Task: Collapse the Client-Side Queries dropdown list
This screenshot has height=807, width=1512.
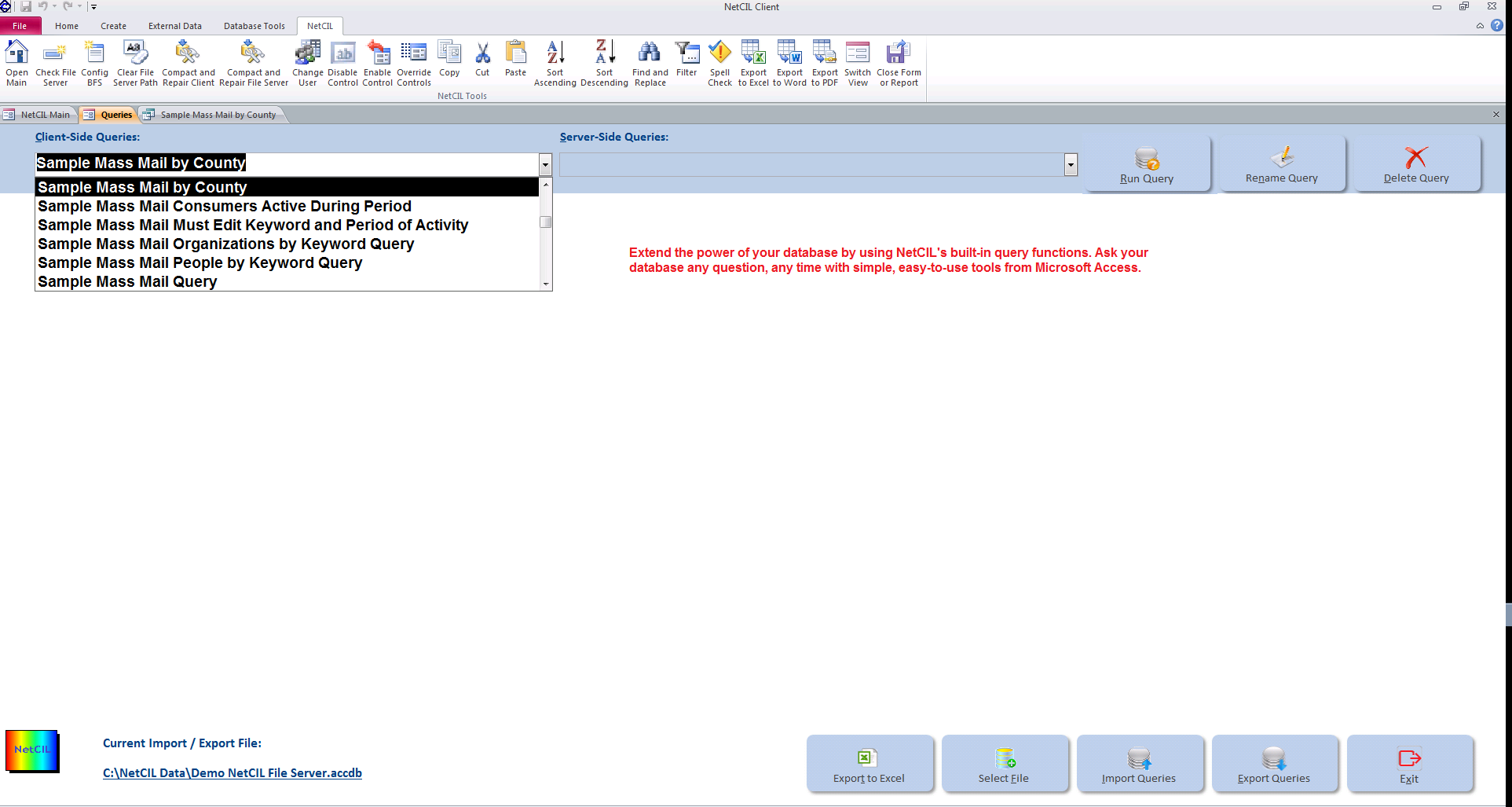Action: [x=544, y=164]
